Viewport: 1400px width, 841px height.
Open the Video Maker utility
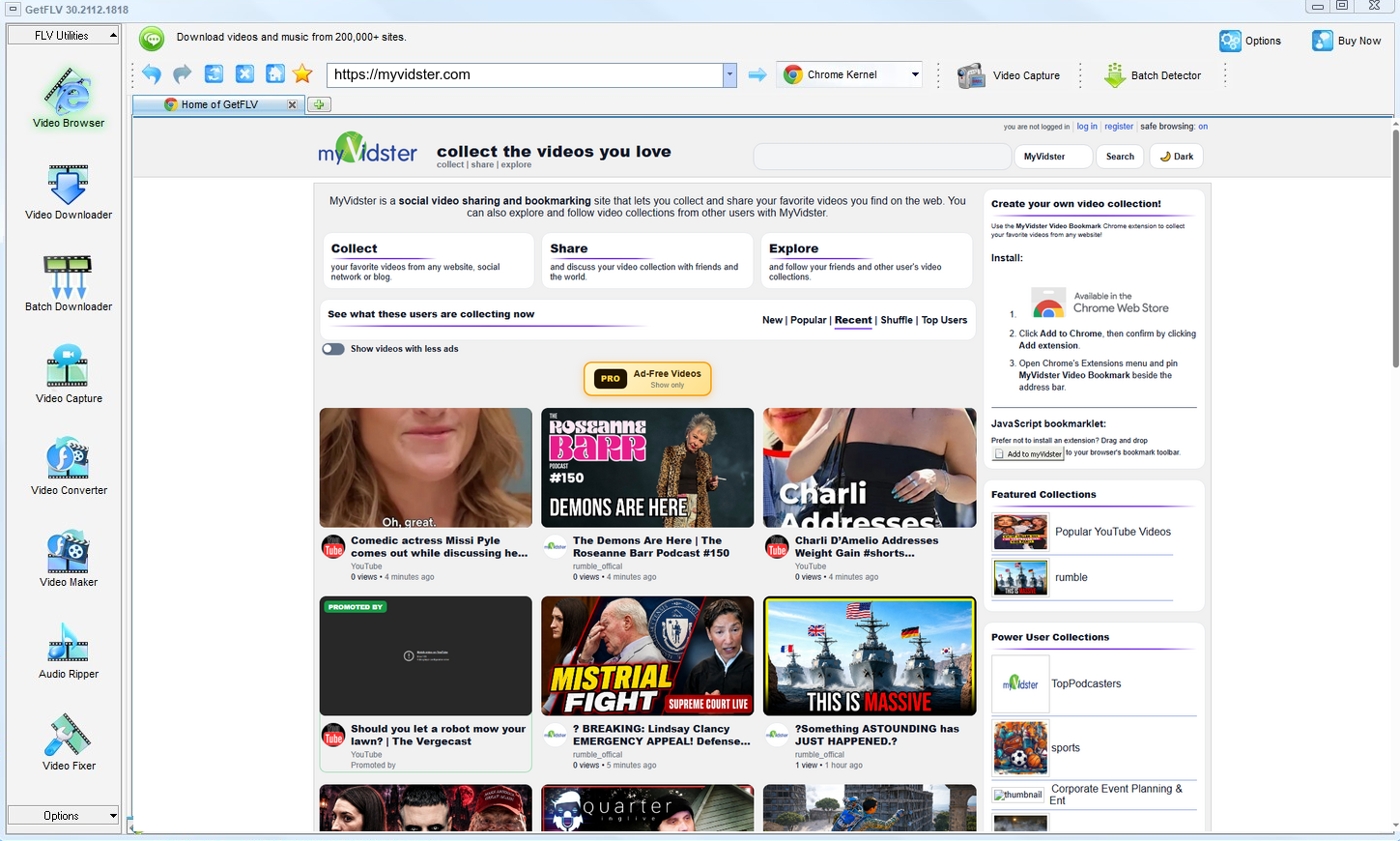point(69,559)
